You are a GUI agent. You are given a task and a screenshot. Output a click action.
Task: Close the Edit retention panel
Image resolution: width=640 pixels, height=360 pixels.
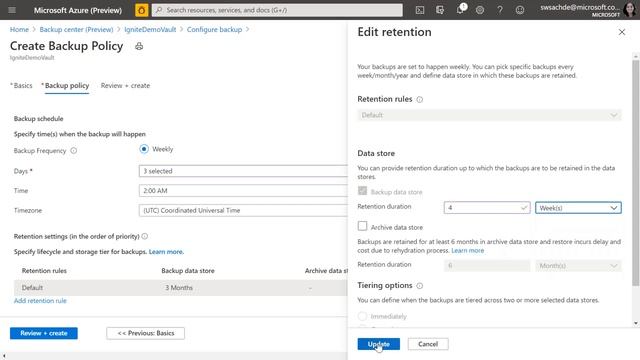point(622,32)
